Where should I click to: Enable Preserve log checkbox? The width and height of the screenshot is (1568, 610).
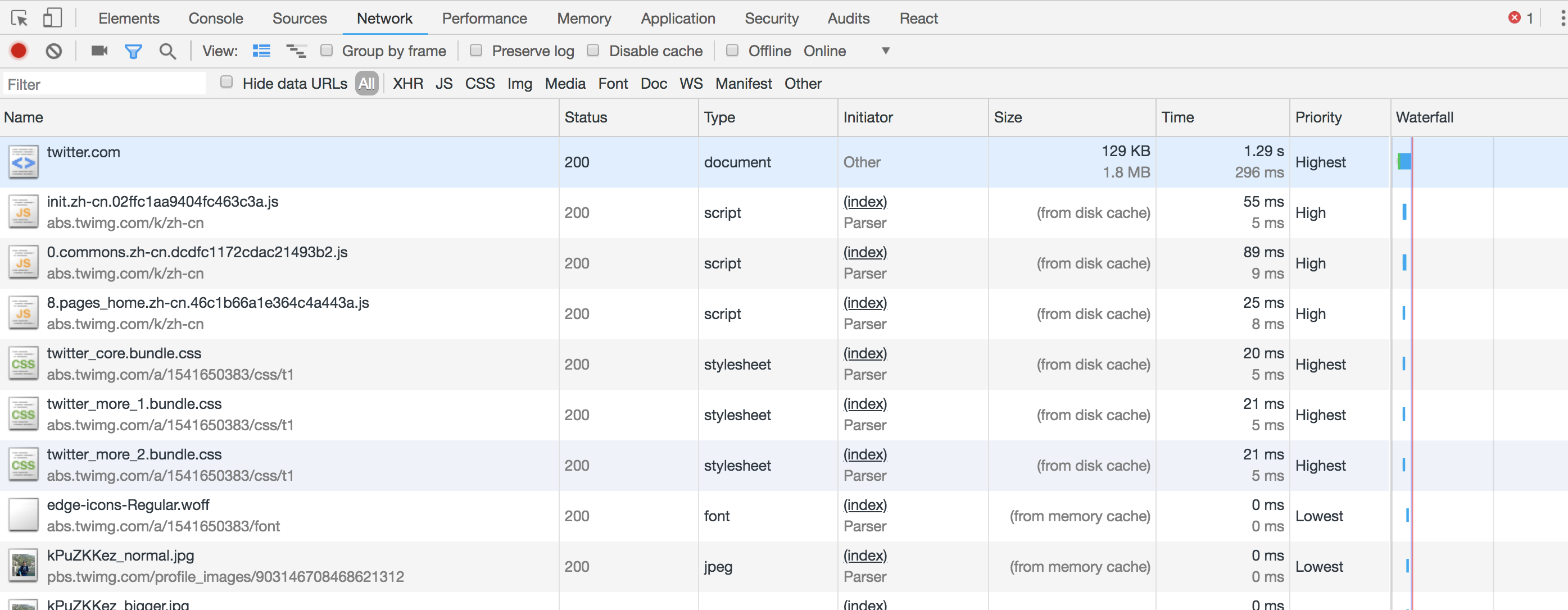[476, 51]
